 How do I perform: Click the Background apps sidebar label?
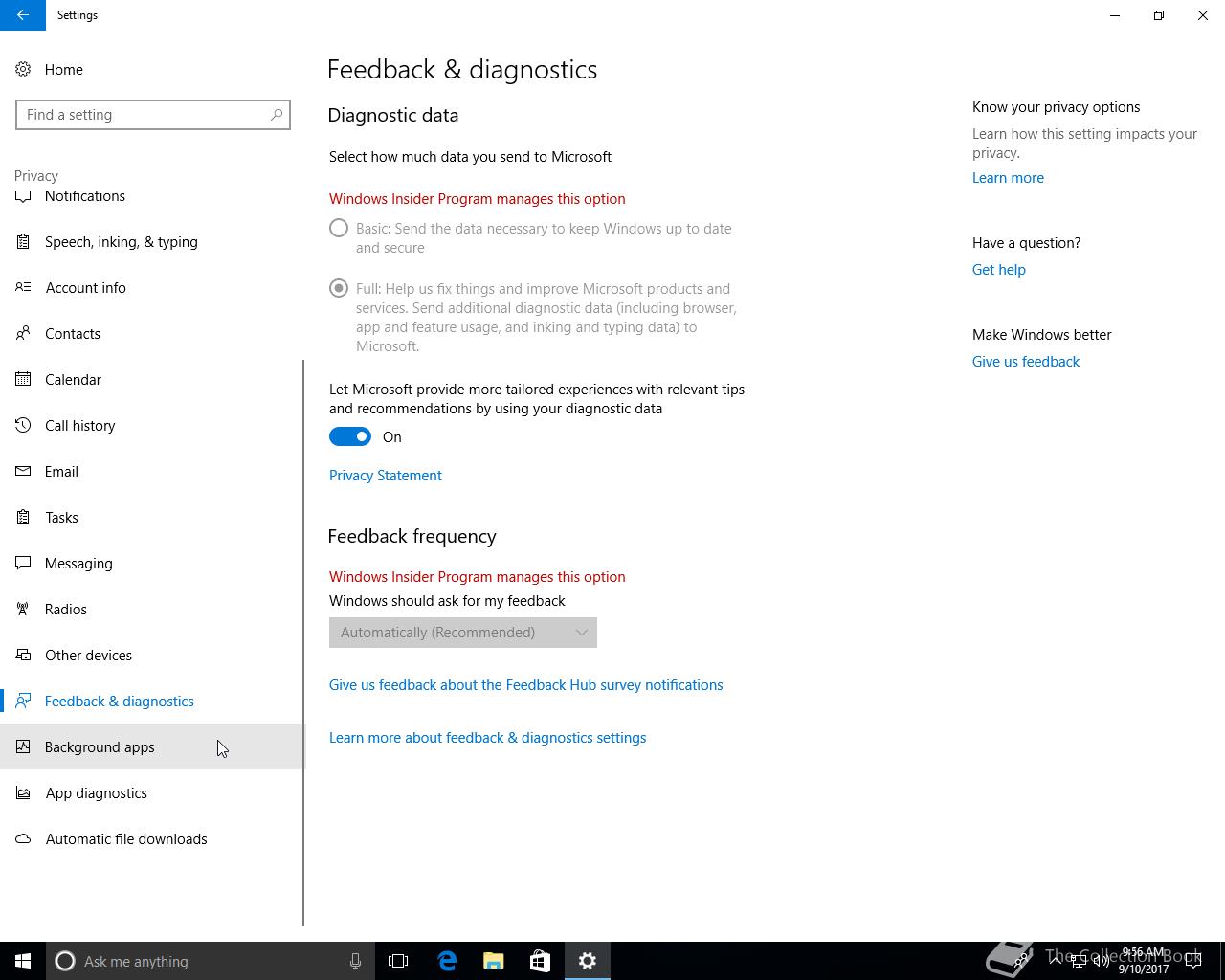pyautogui.click(x=100, y=747)
